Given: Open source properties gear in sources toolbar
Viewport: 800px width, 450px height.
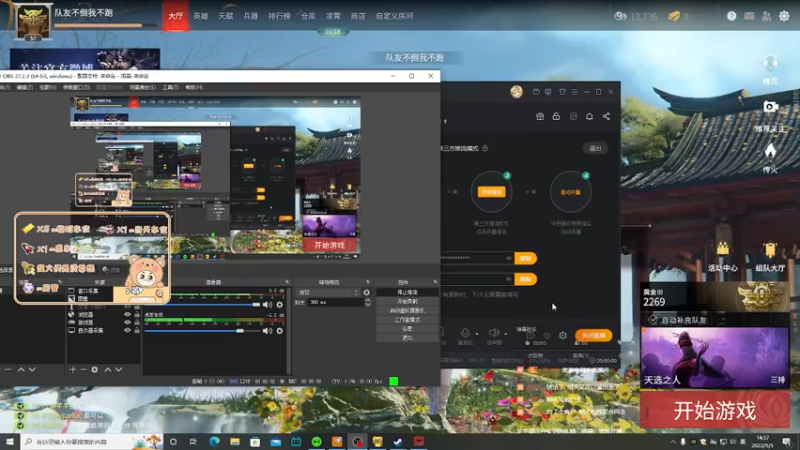Looking at the screenshot, I should 94,369.
